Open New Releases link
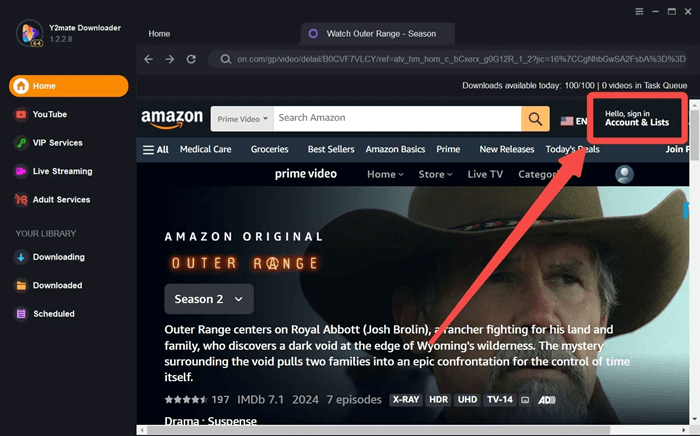Image resolution: width=700 pixels, height=436 pixels. (507, 149)
